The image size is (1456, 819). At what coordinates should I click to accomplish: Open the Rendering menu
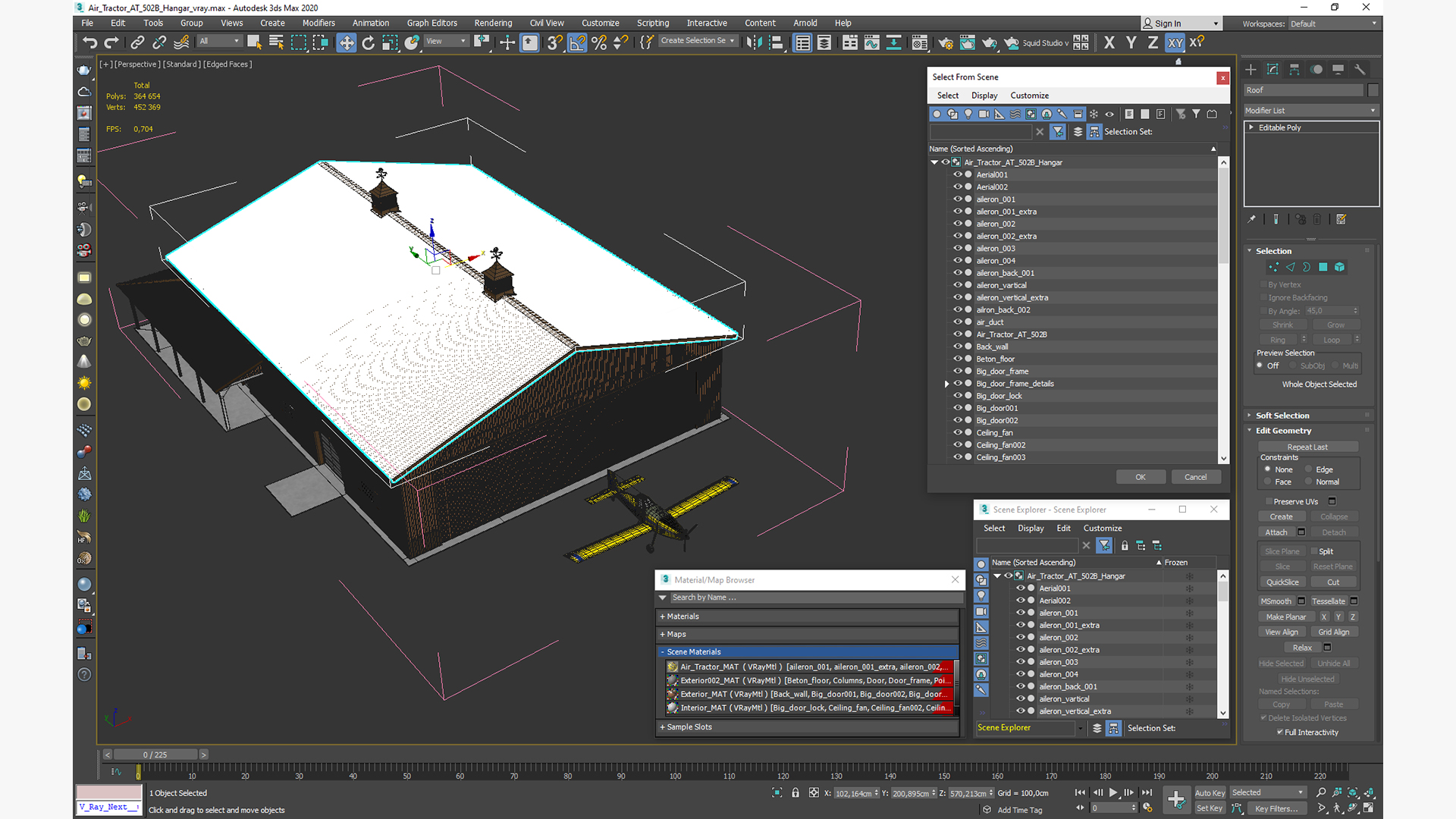[494, 22]
